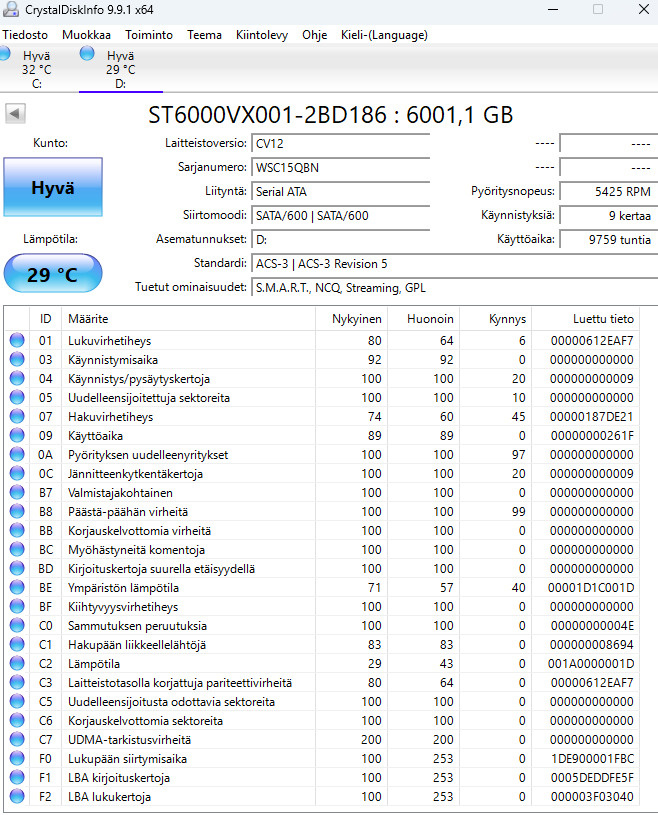Screen dimensions: 658x815
Task: Click the firmware field CV12
Action: point(340,143)
